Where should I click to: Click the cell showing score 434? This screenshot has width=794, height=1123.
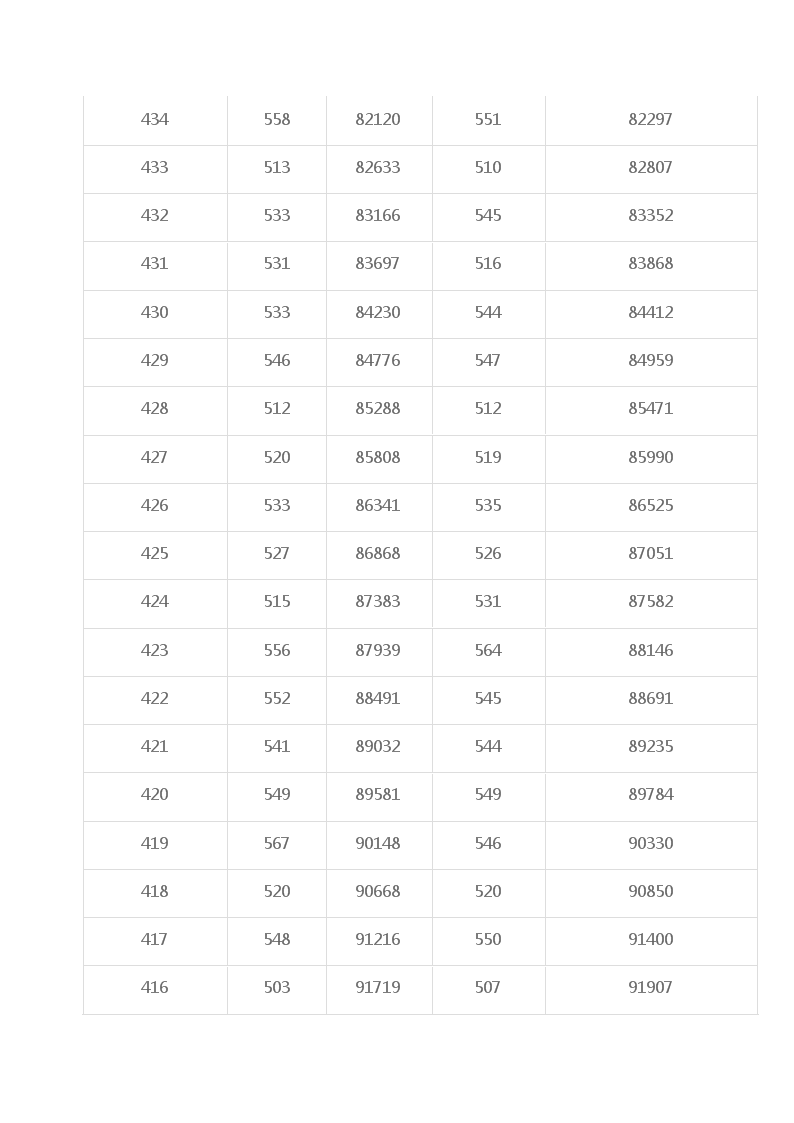[155, 120]
